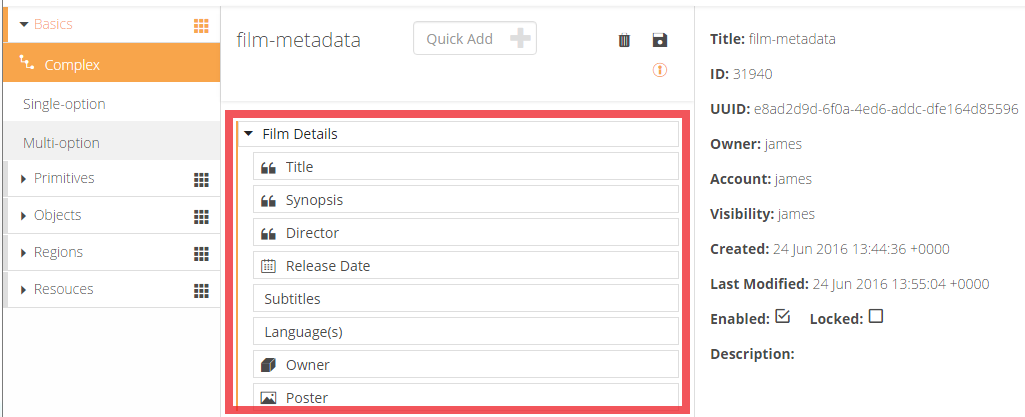Toggle the Enabled checkbox
The height and width of the screenshot is (417, 1025).
point(783,317)
